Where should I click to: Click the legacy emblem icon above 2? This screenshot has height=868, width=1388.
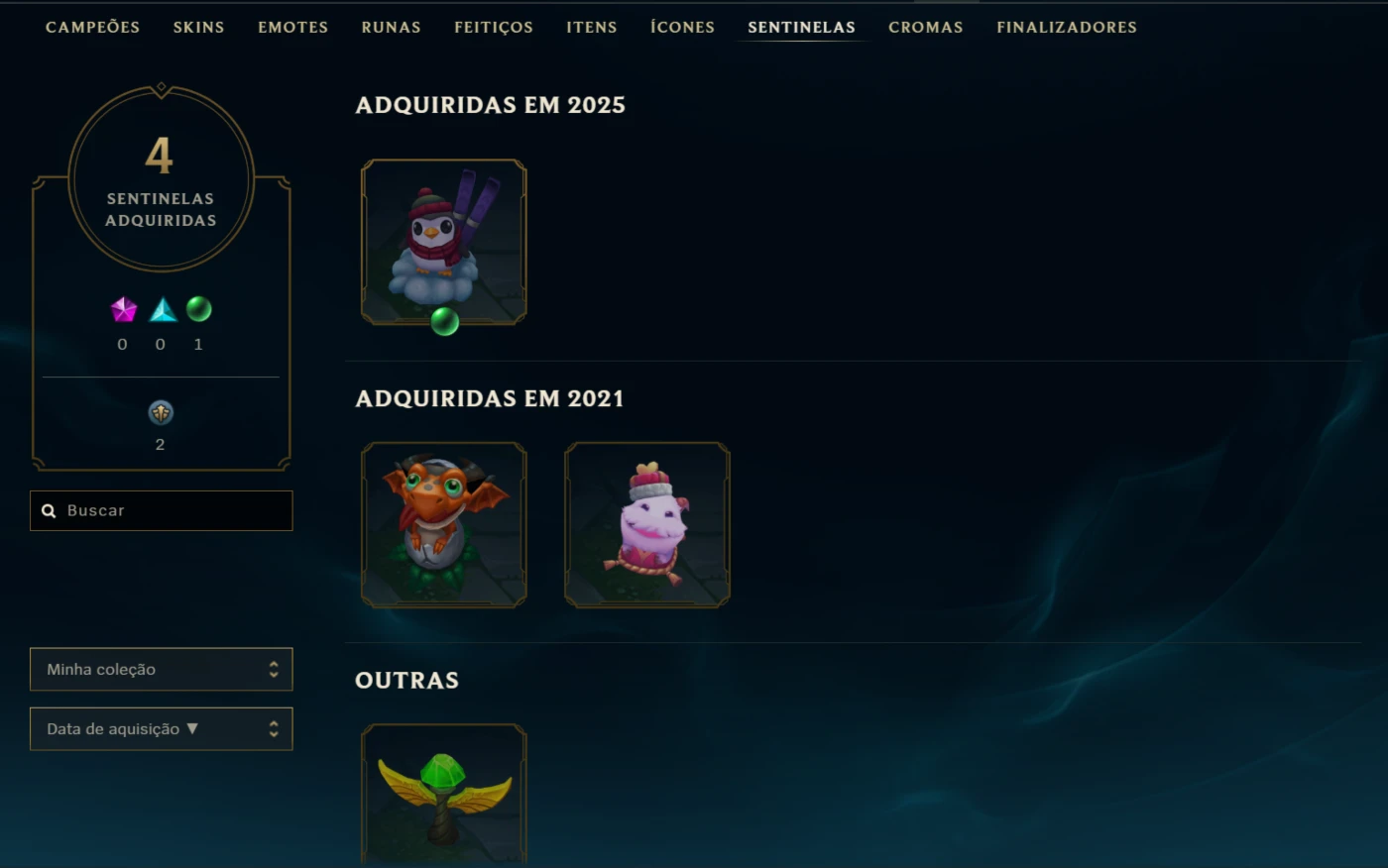(x=161, y=412)
